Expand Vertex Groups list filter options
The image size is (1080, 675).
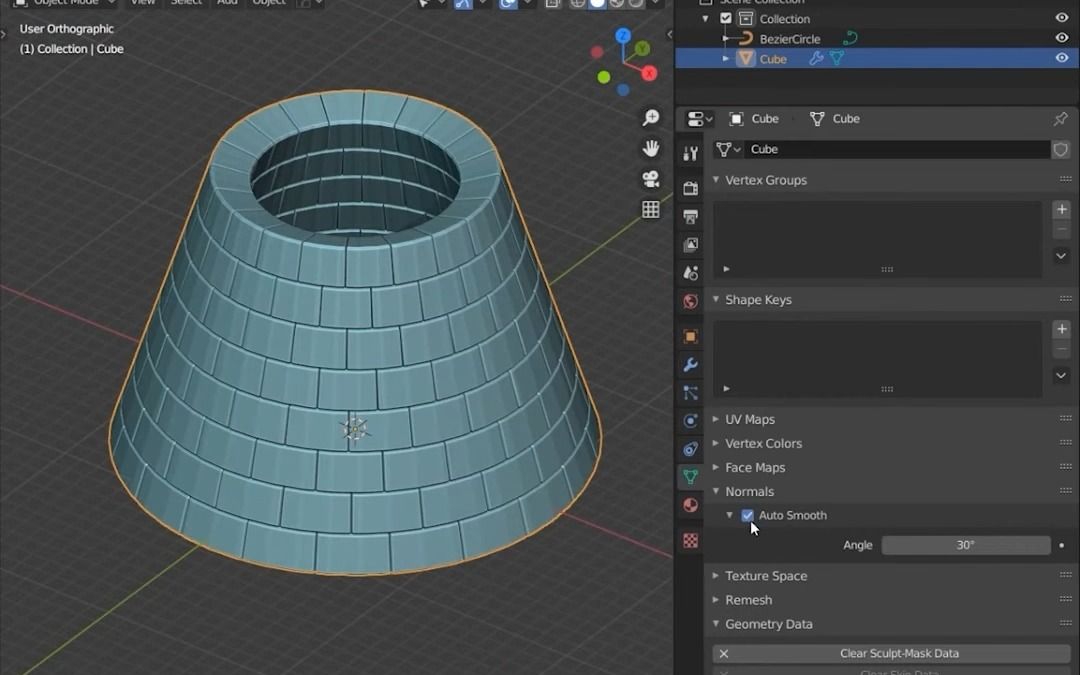(x=727, y=269)
